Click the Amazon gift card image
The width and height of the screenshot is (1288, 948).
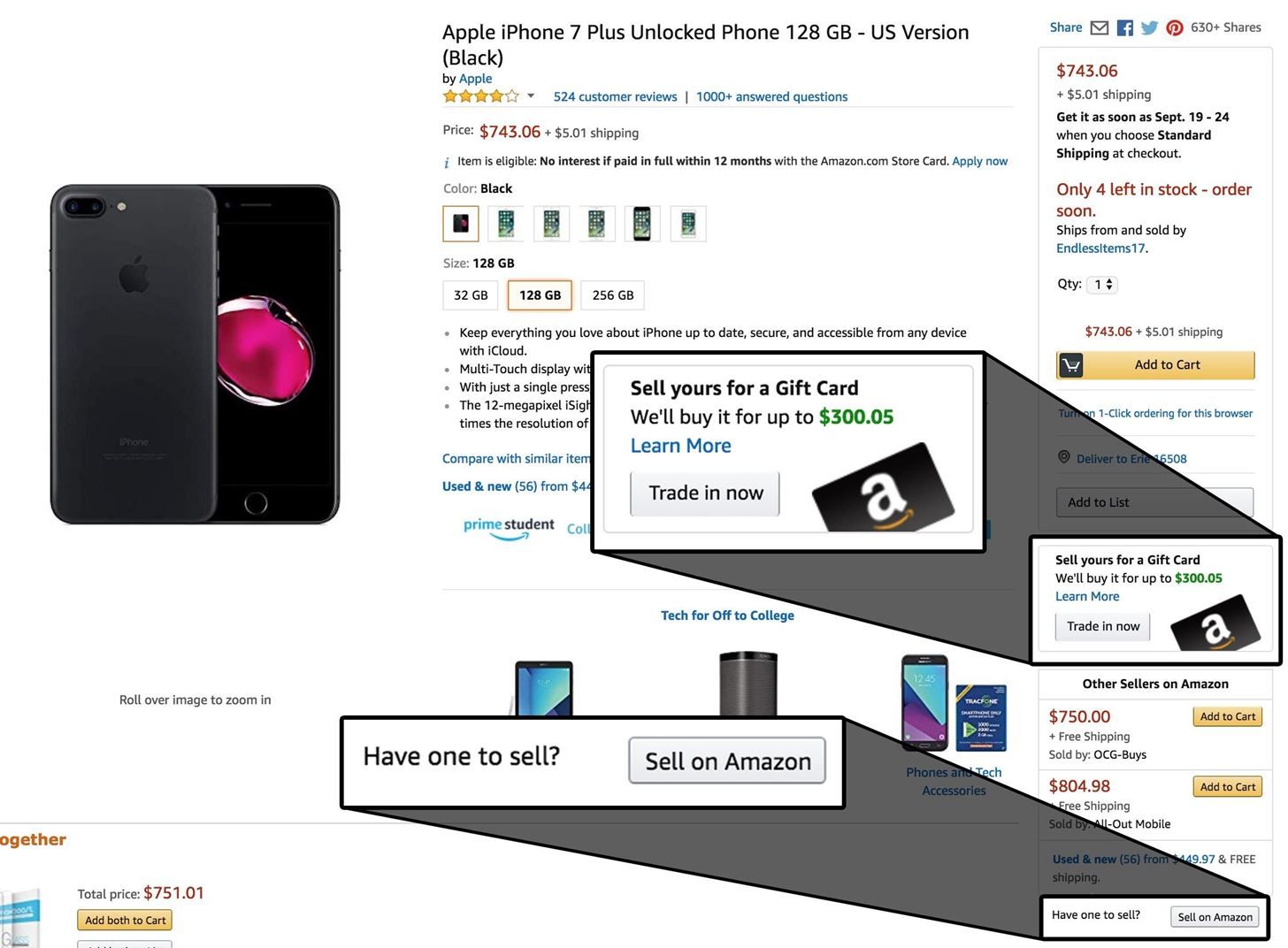tap(1215, 623)
